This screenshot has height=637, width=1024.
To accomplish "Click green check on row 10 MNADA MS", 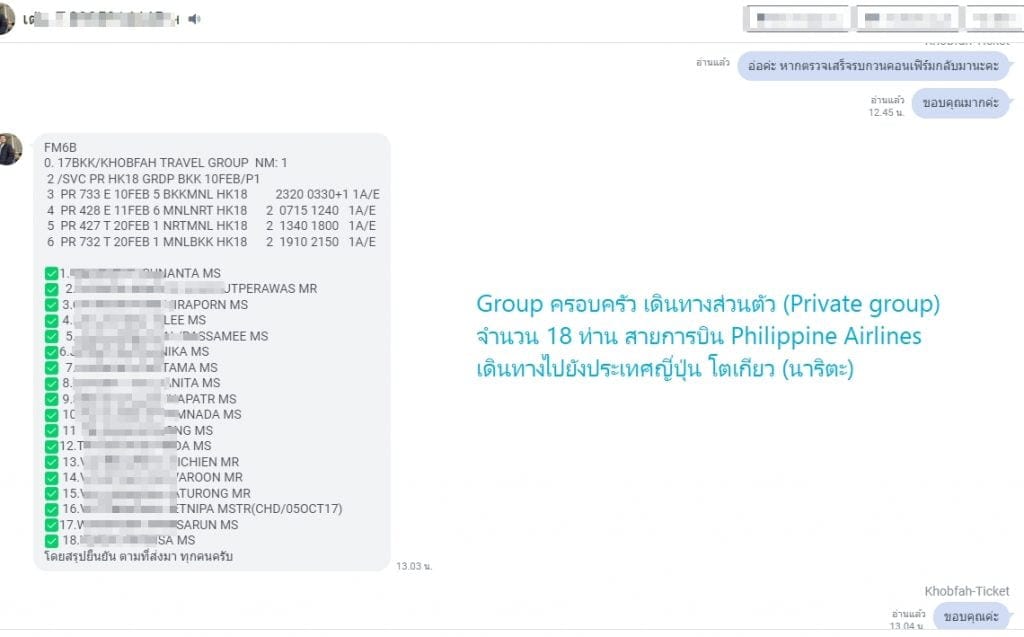I will (52, 414).
